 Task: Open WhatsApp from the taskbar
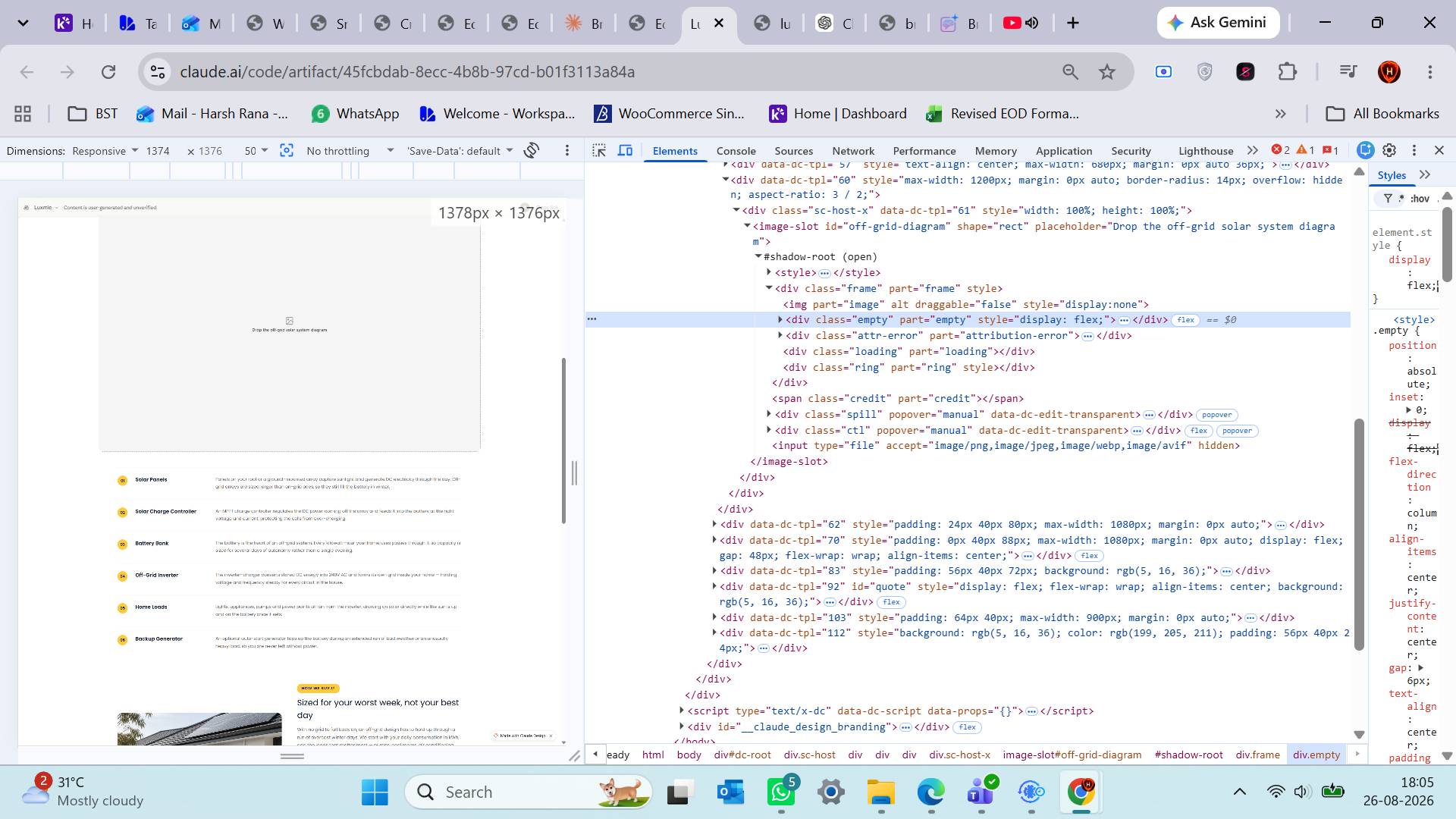(x=781, y=792)
